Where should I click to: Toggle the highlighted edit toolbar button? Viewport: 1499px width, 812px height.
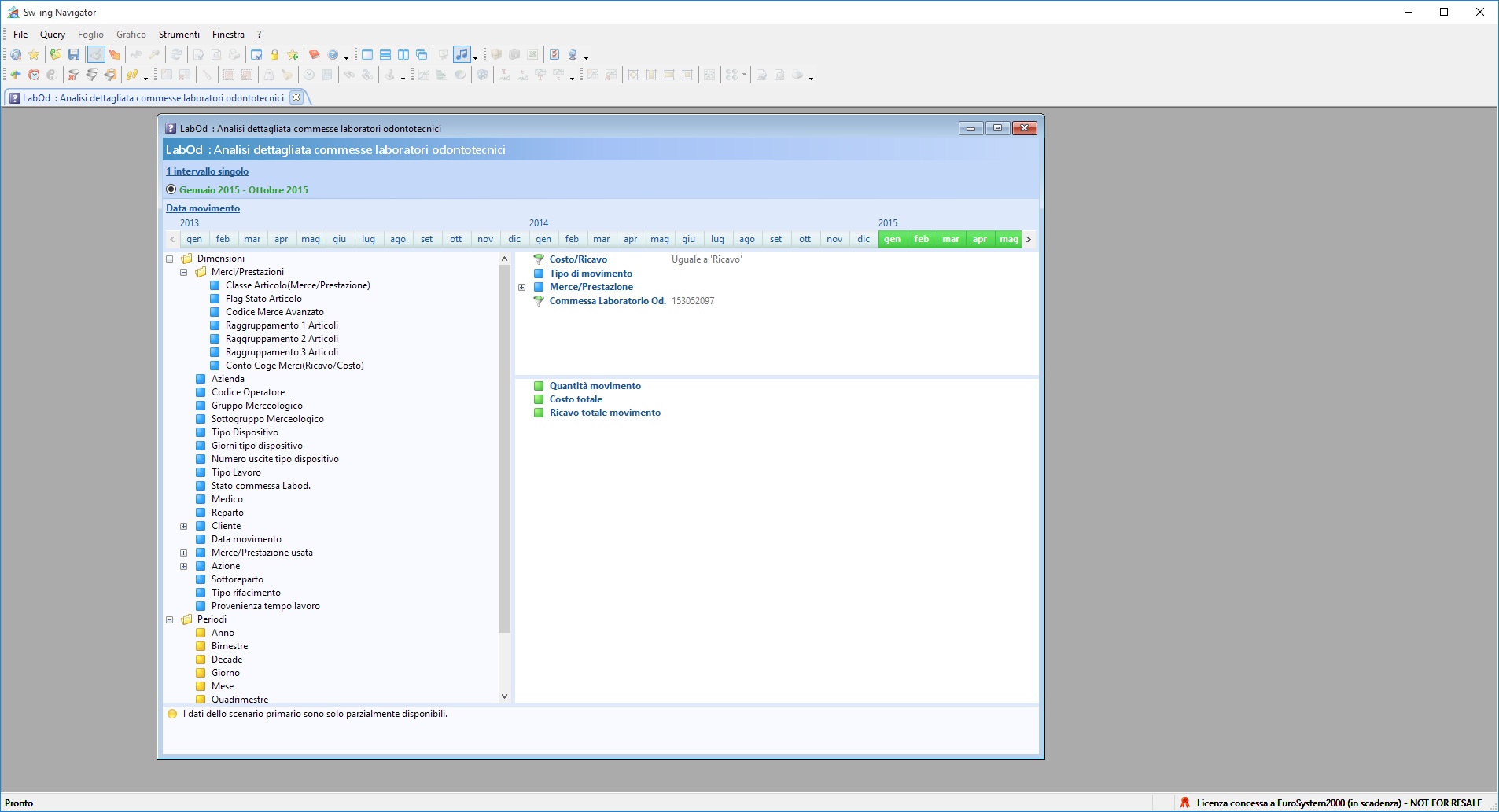click(95, 54)
